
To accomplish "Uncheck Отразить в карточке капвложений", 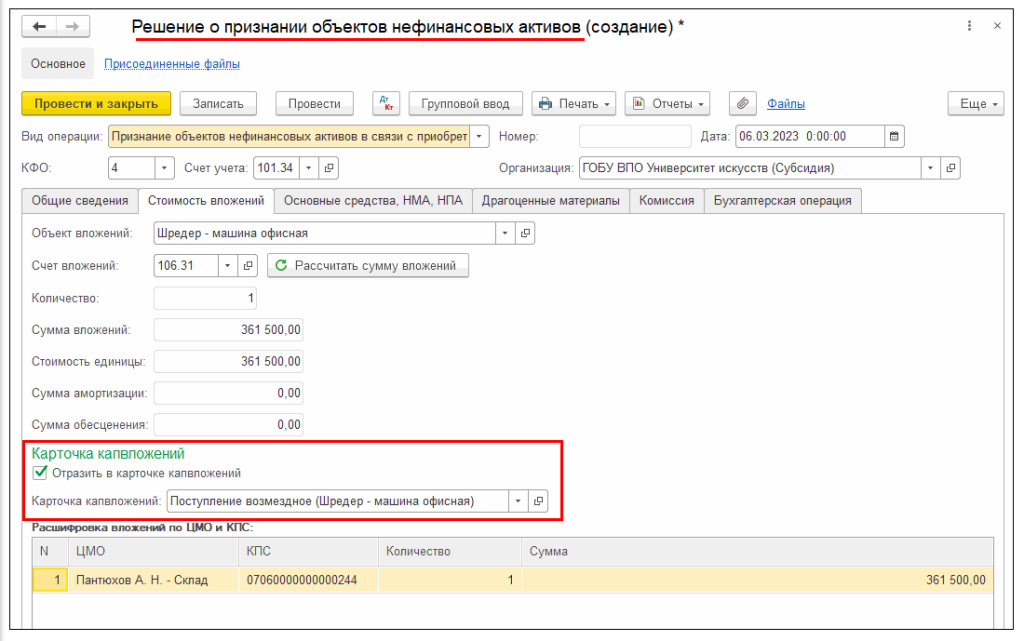I will pyautogui.click(x=40, y=473).
